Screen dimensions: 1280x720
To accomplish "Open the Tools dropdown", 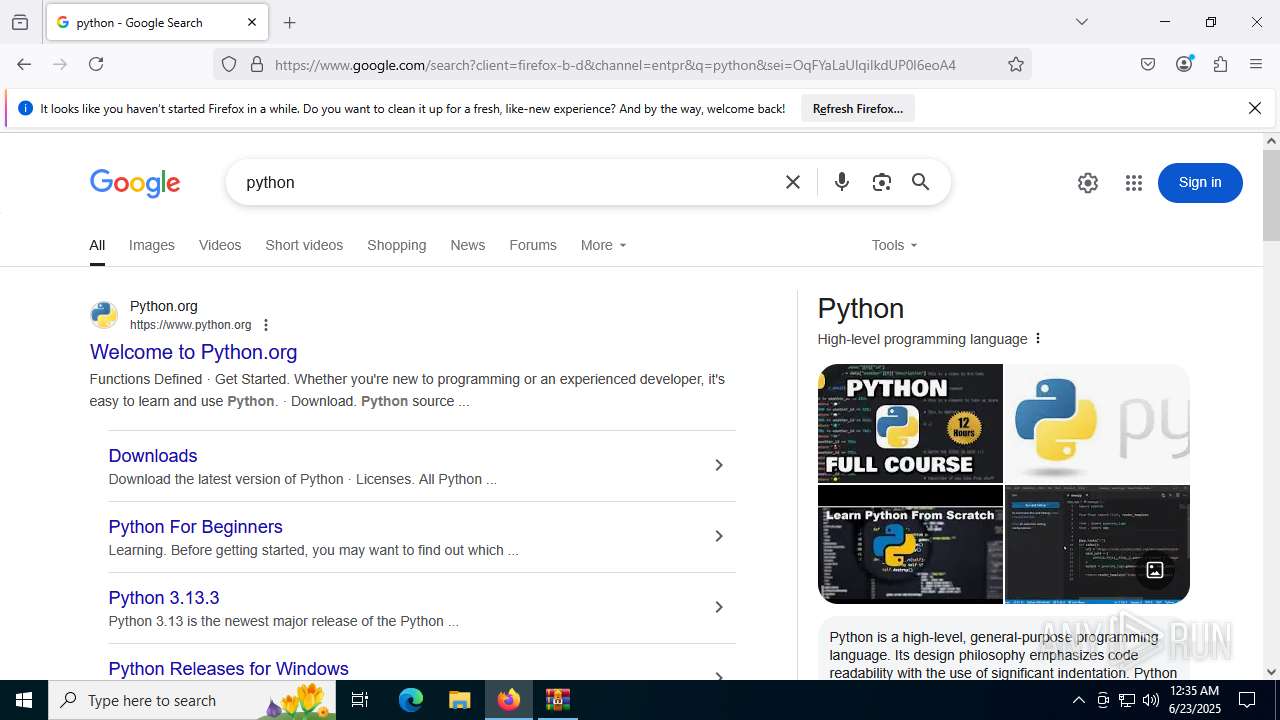I will pyautogui.click(x=894, y=245).
